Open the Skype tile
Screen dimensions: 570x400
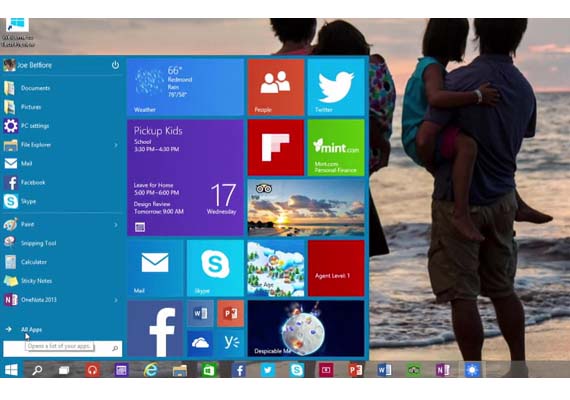[215, 268]
